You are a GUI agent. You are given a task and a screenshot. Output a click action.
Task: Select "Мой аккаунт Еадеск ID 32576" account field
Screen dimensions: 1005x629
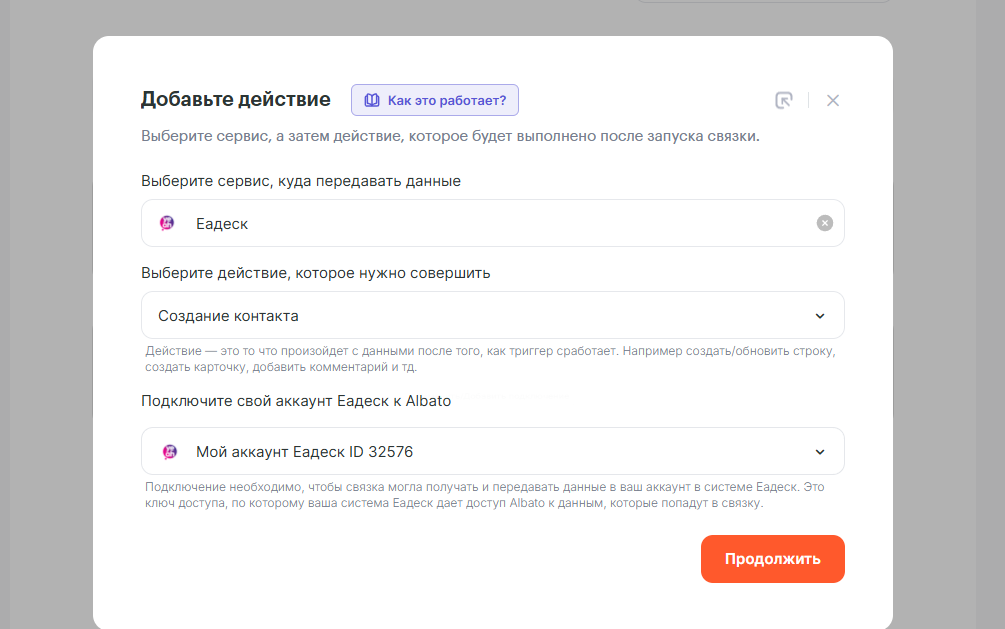[480, 452]
